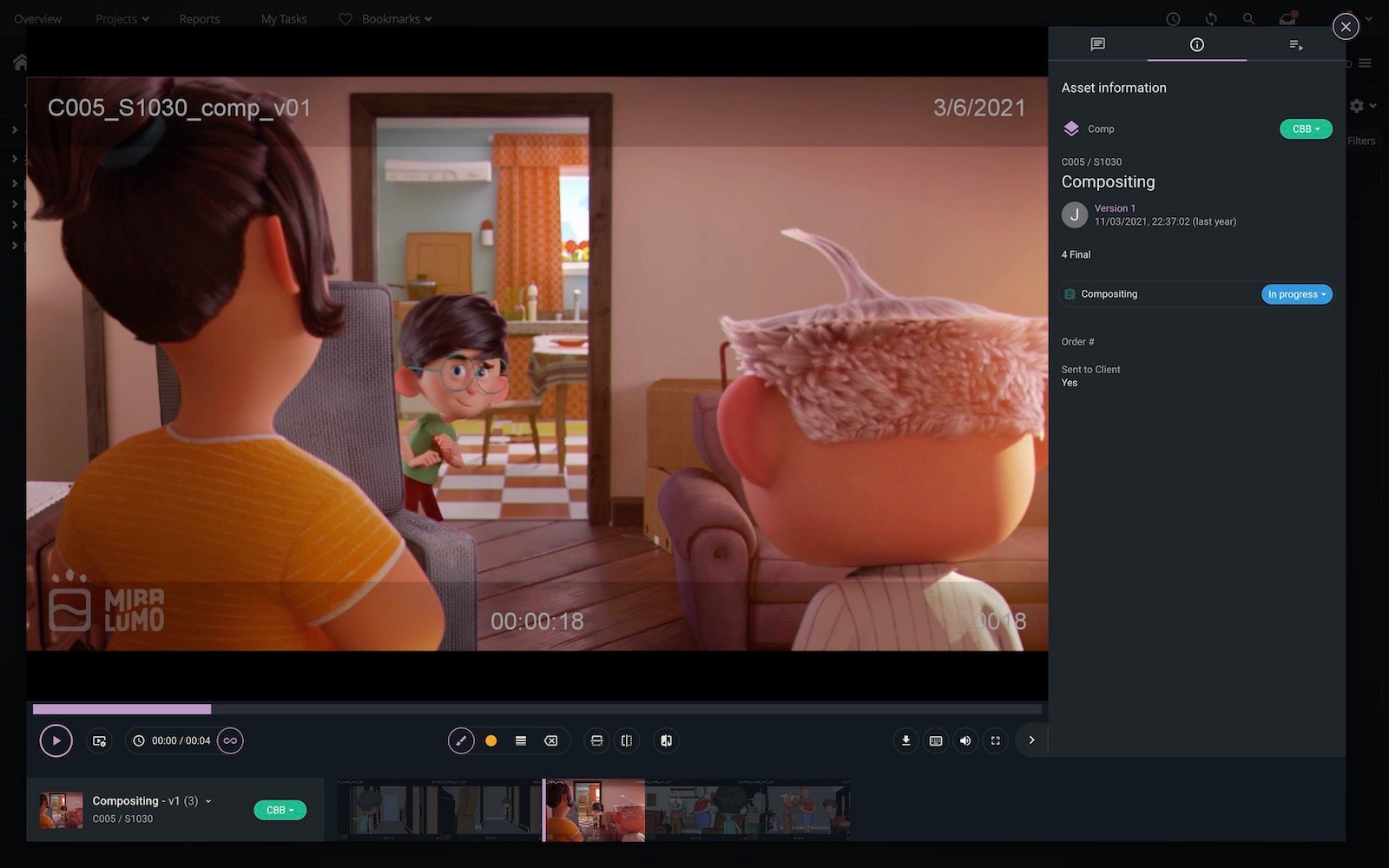Viewport: 1389px width, 868px height.
Task: Toggle the loop playback infinity icon
Action: pos(230,740)
